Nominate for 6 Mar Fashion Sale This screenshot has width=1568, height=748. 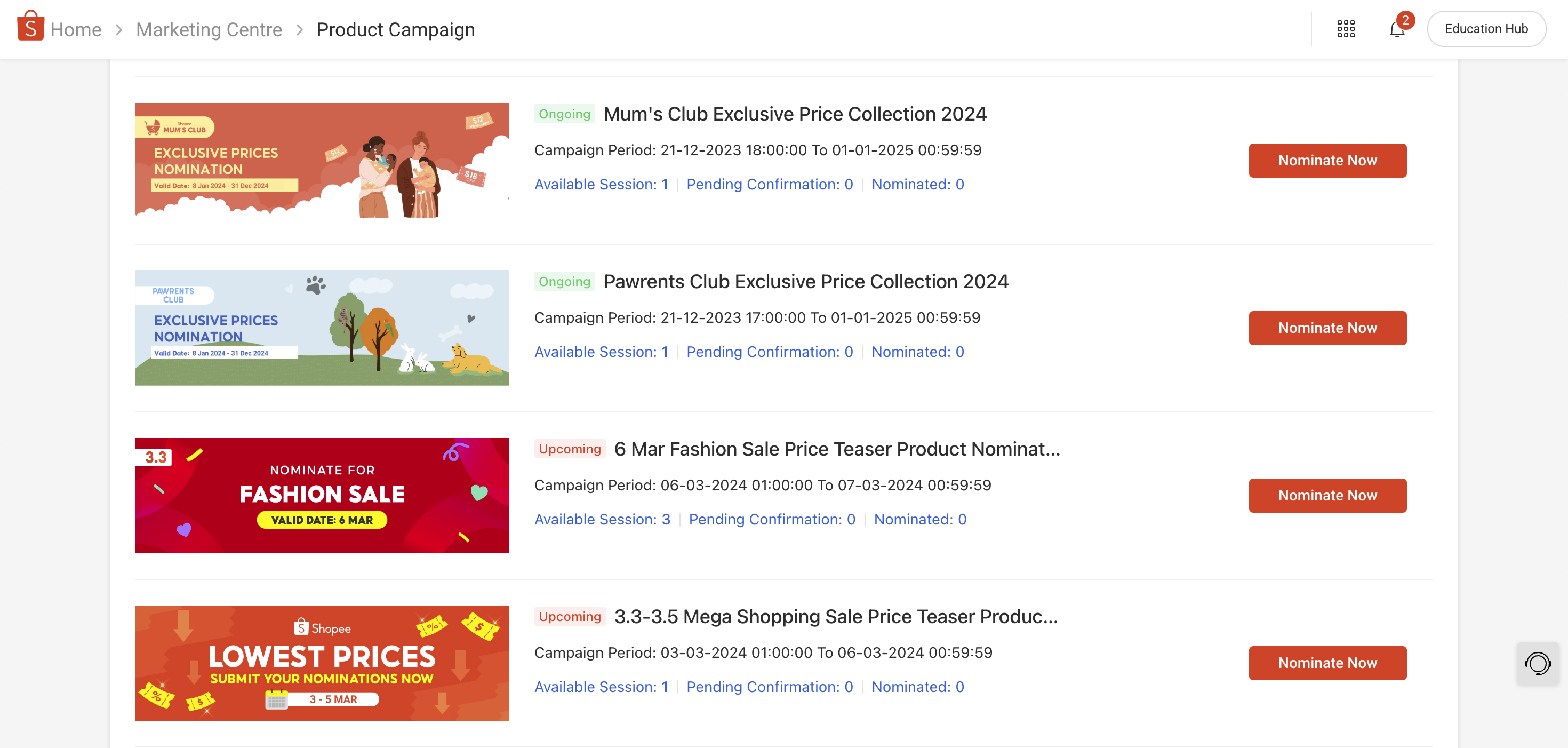(x=1327, y=495)
